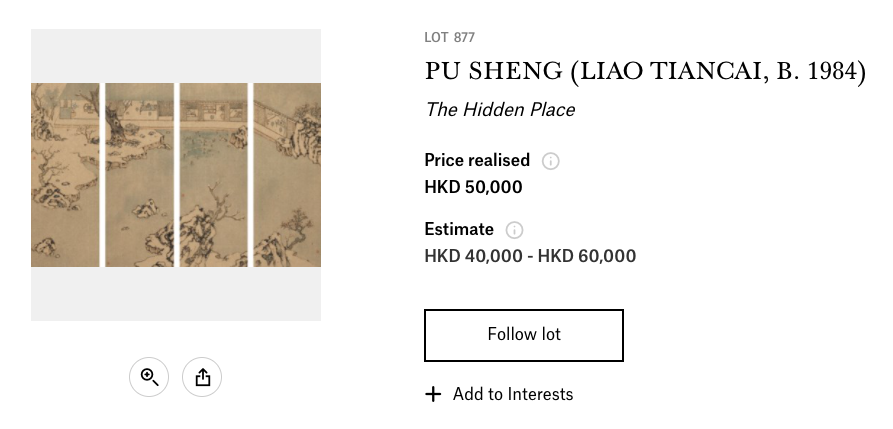Click the Price realised label

tap(477, 161)
